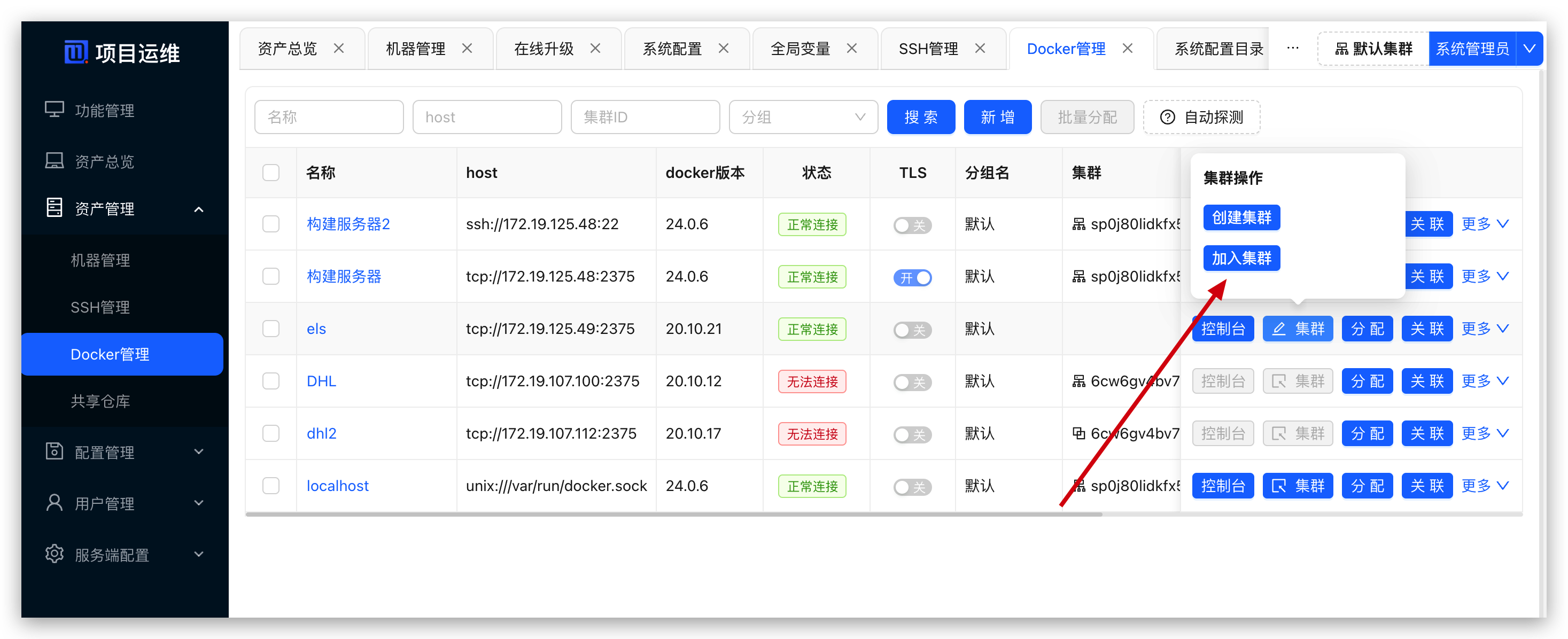Click the 集群ID input field
This screenshot has width=1568, height=639.
click(645, 117)
